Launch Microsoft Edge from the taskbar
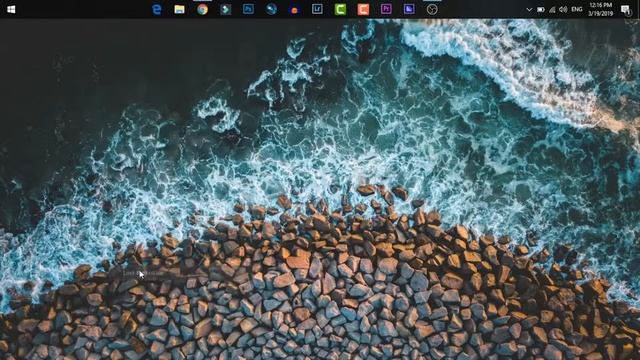This screenshot has width=640, height=360. [157, 9]
